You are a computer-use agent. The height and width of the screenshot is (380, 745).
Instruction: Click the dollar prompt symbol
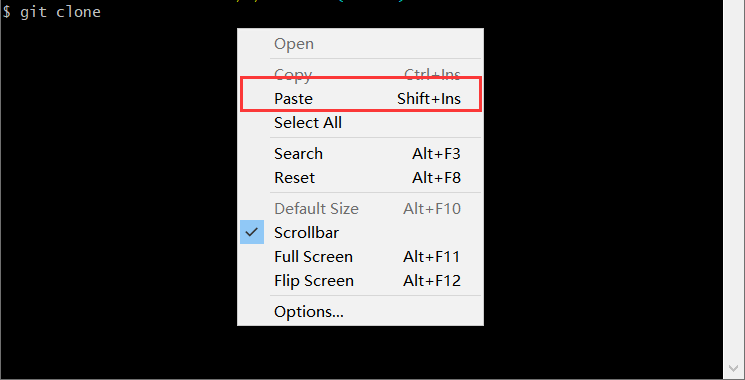coord(7,12)
